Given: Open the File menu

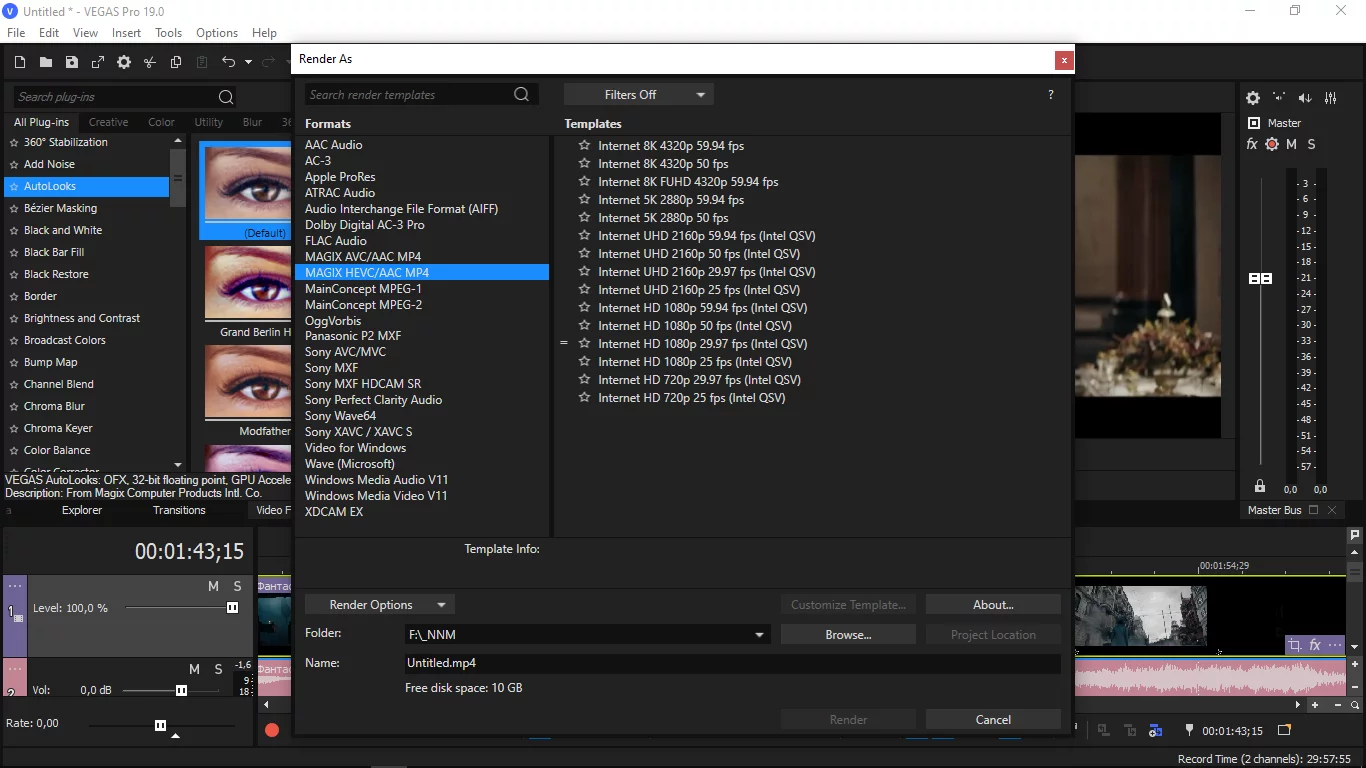Looking at the screenshot, I should pyautogui.click(x=16, y=33).
